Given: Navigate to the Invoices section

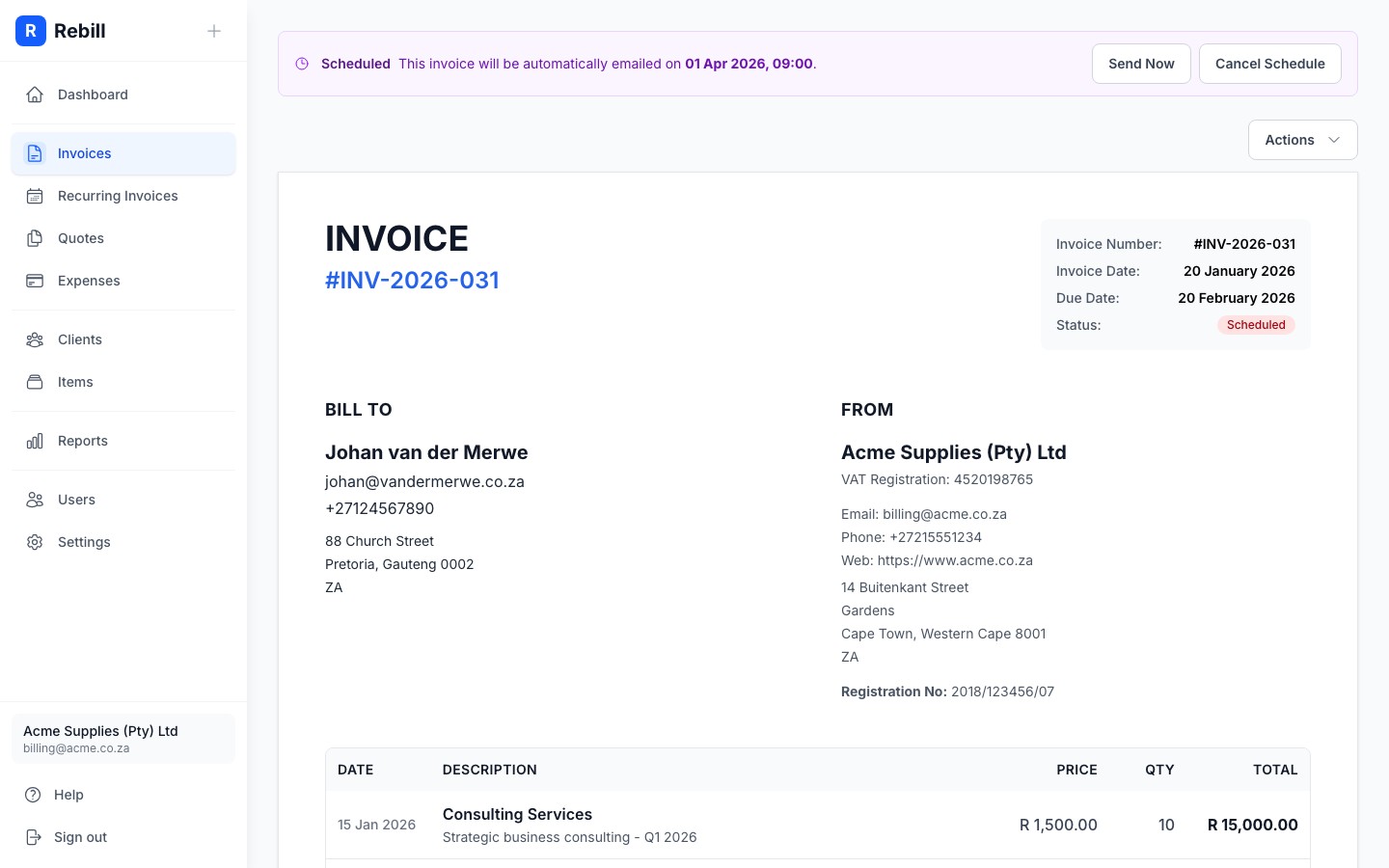Looking at the screenshot, I should click(x=84, y=153).
